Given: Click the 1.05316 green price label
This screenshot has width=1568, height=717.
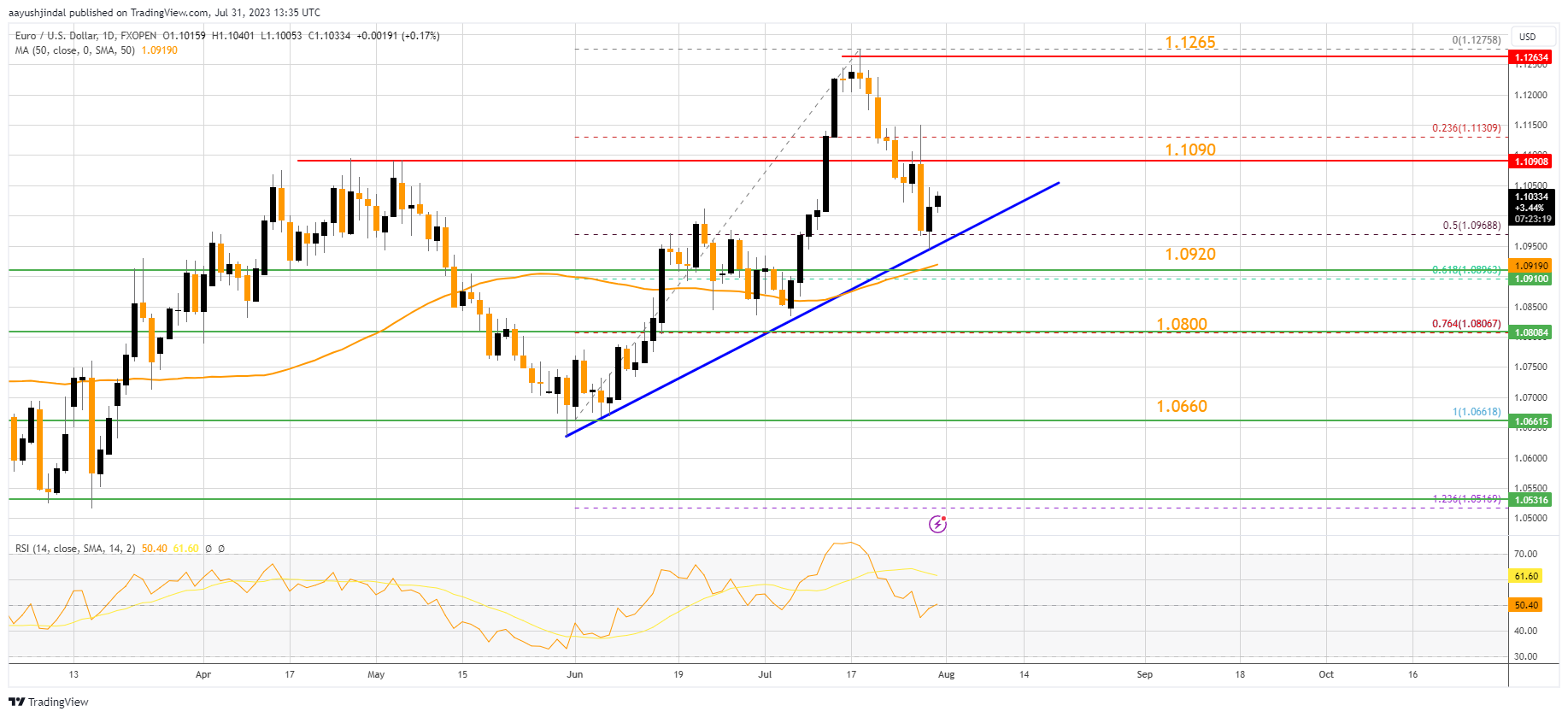Looking at the screenshot, I should point(1531,500).
